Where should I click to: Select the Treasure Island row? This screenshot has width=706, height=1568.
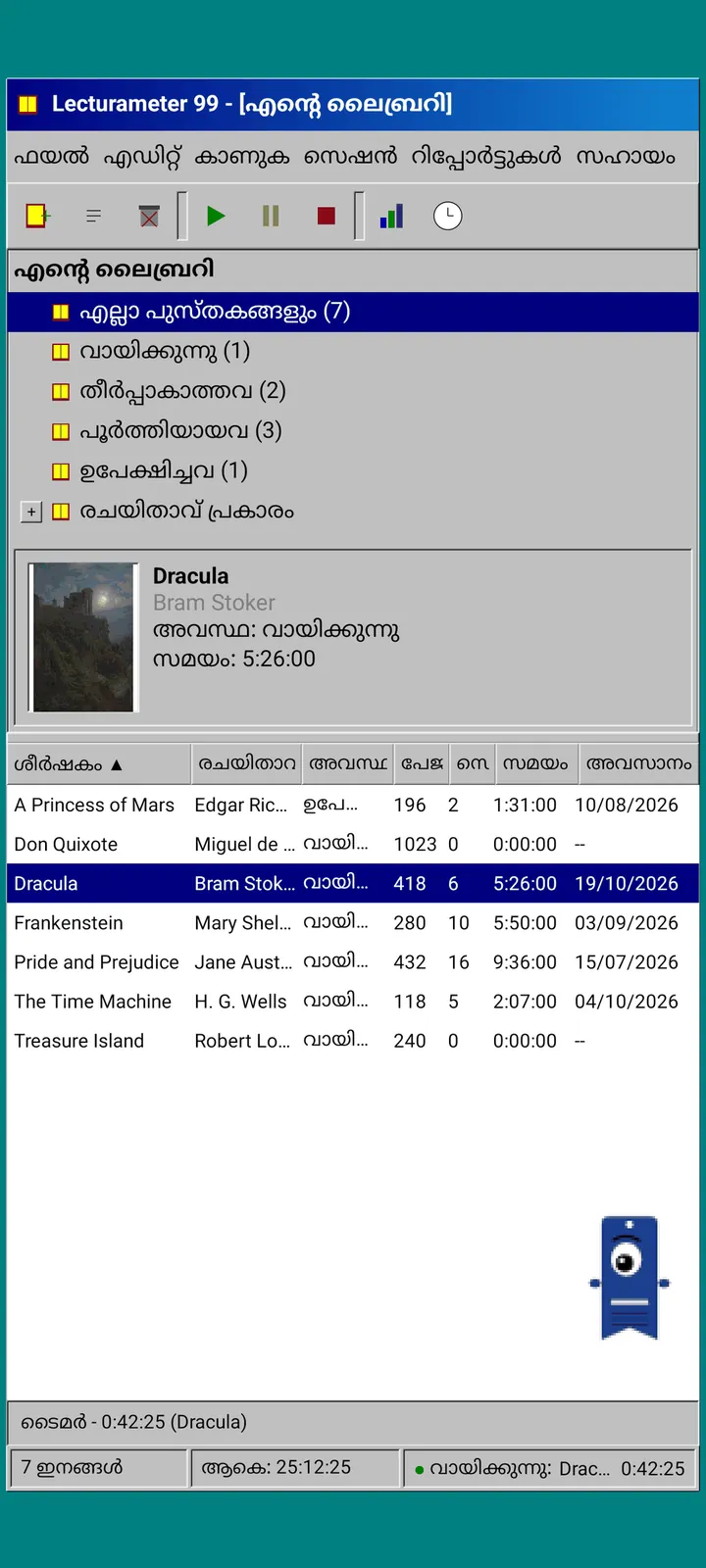pyautogui.click(x=353, y=1040)
